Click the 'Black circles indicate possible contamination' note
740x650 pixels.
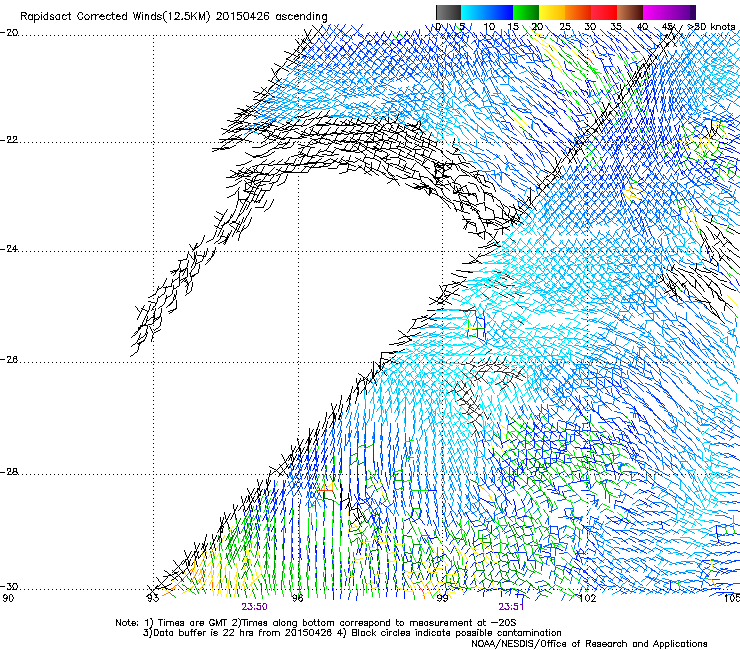click(x=450, y=633)
